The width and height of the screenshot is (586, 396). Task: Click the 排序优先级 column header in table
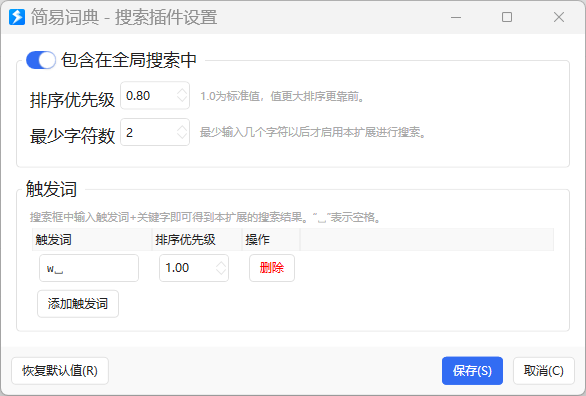(197, 240)
